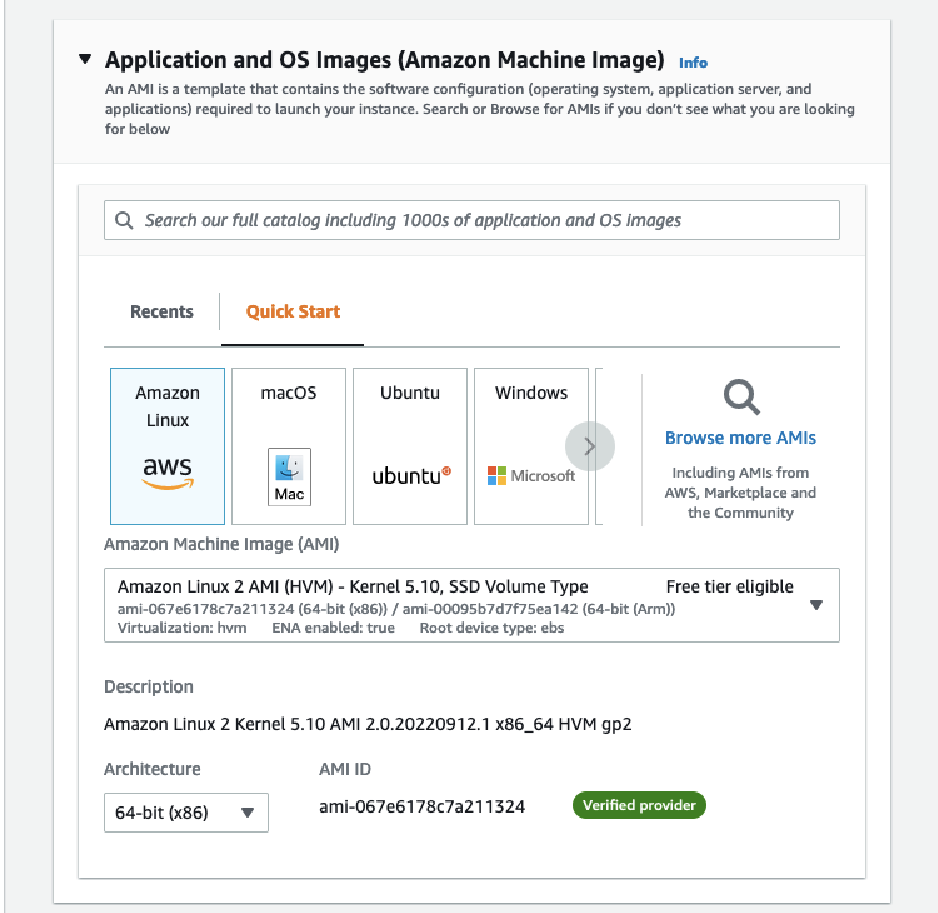Click the AWS logo in the Amazon Linux tile

(168, 473)
